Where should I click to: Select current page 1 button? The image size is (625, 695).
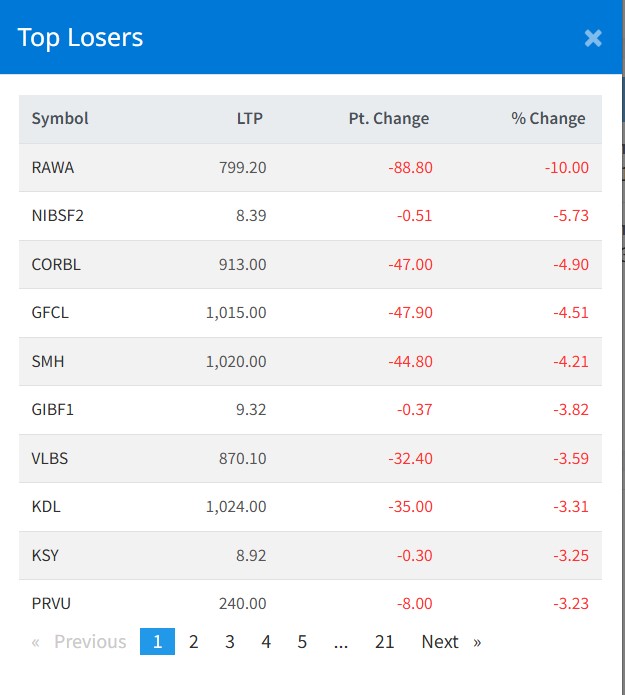[x=157, y=642]
